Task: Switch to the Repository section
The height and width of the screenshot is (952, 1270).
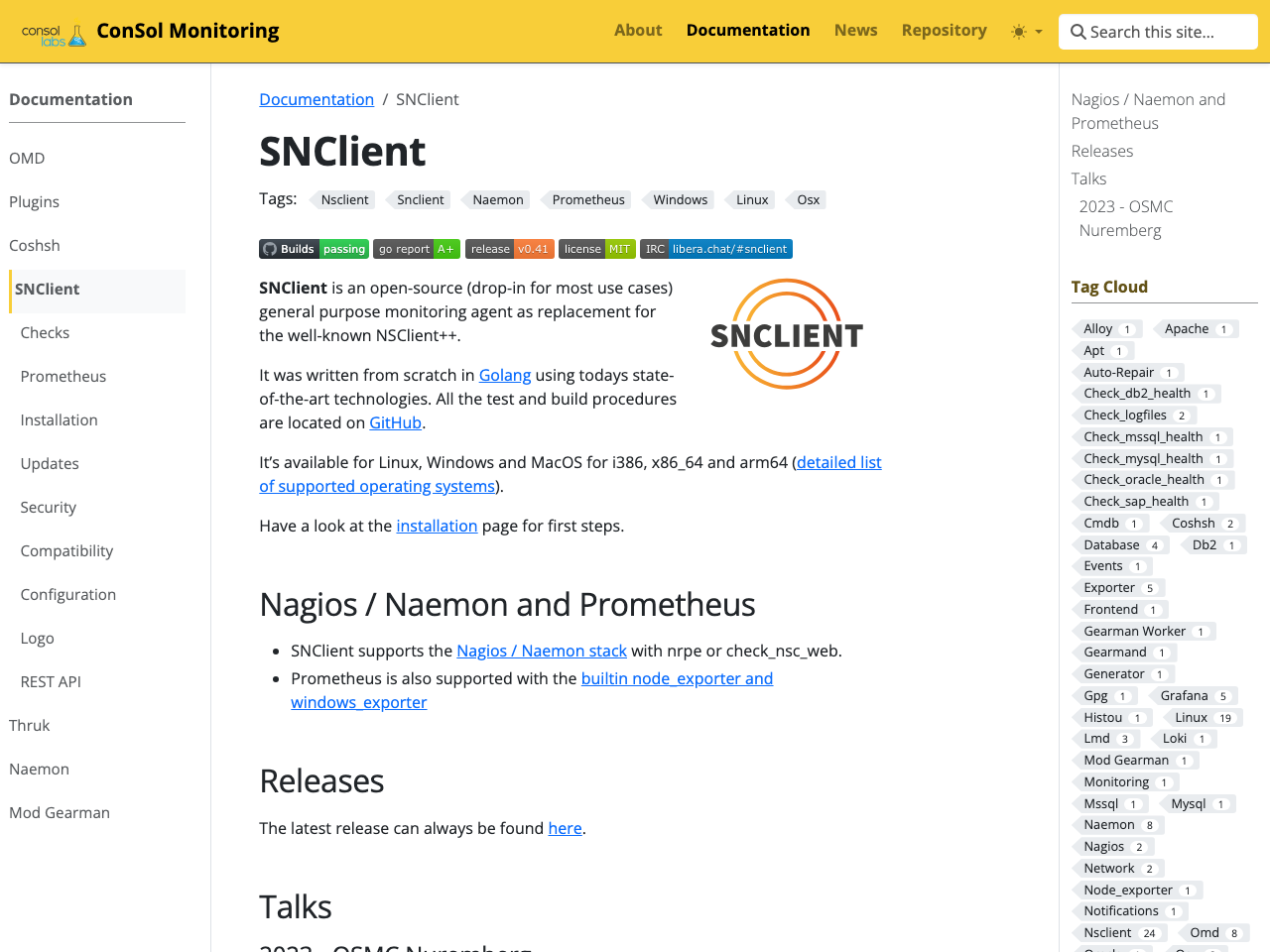Action: click(x=944, y=30)
